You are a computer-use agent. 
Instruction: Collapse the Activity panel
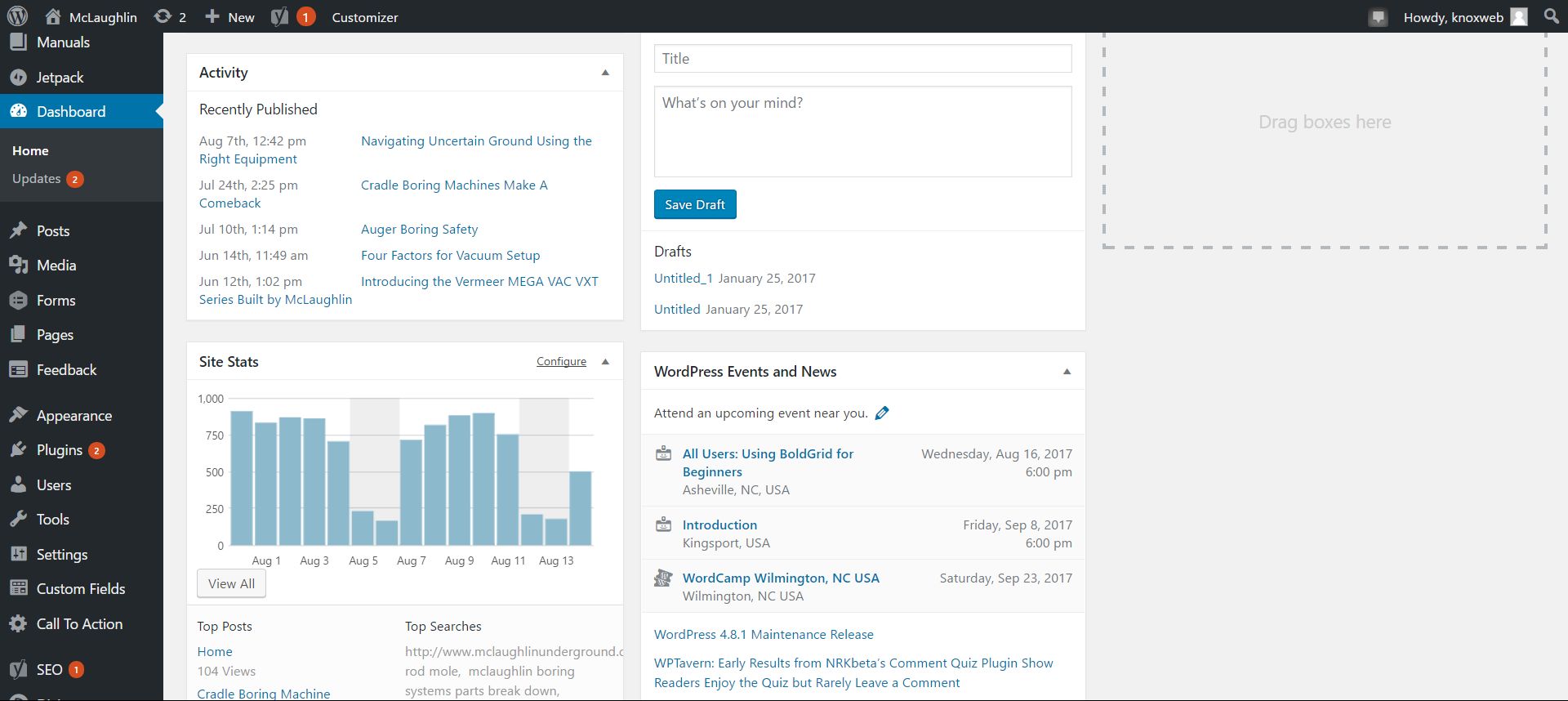pos(605,73)
